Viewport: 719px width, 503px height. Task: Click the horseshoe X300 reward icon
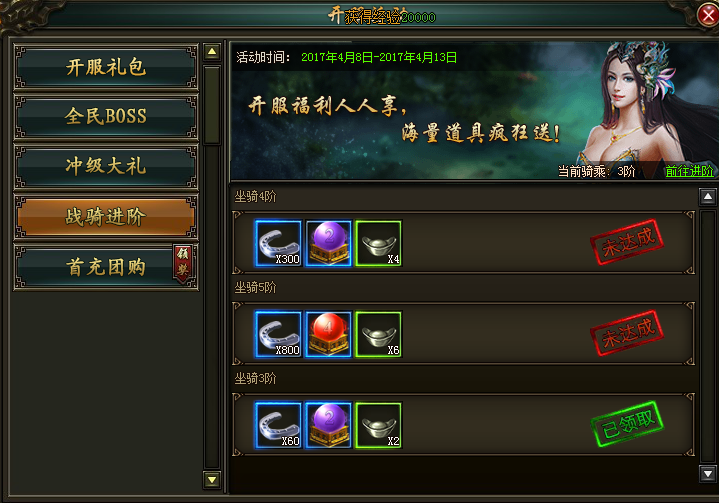coord(278,243)
